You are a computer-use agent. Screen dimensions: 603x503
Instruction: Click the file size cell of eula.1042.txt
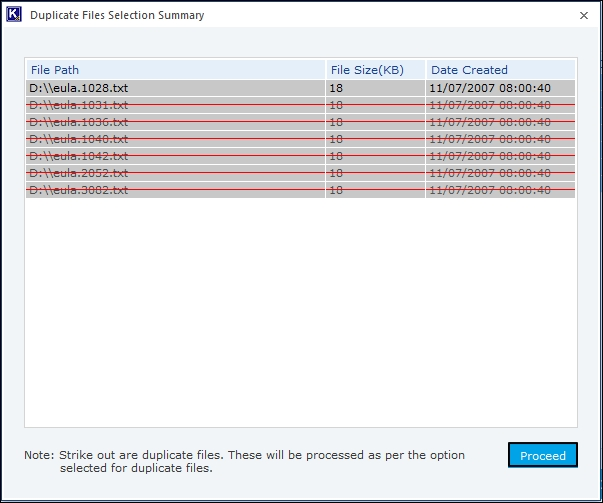point(375,156)
